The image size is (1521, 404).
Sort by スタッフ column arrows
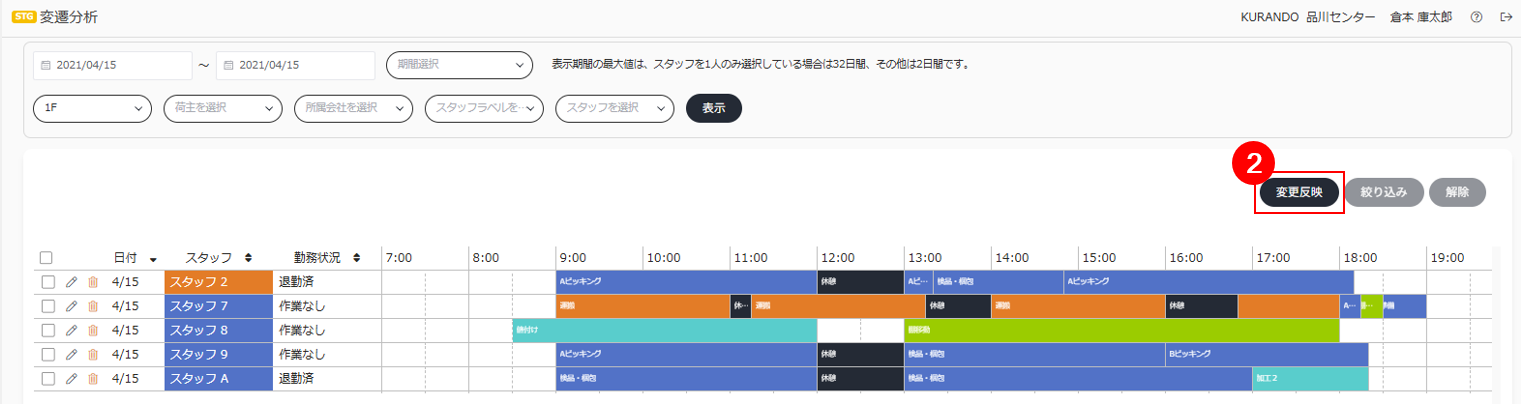(x=248, y=258)
